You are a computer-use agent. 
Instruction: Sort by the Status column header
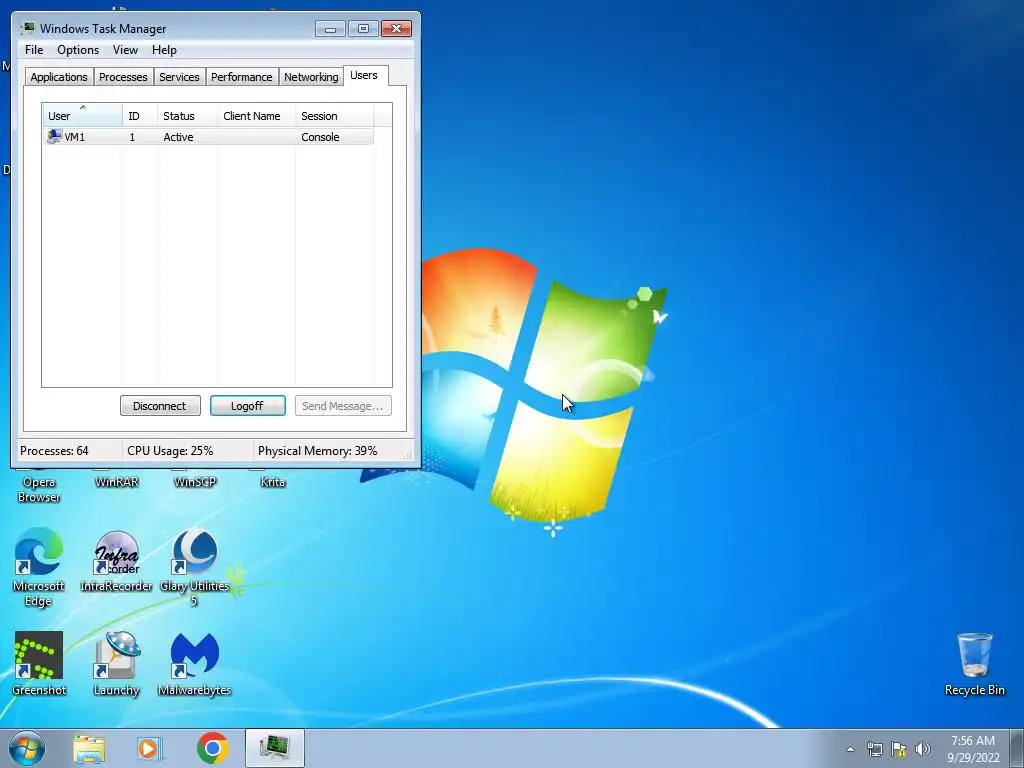click(x=187, y=115)
